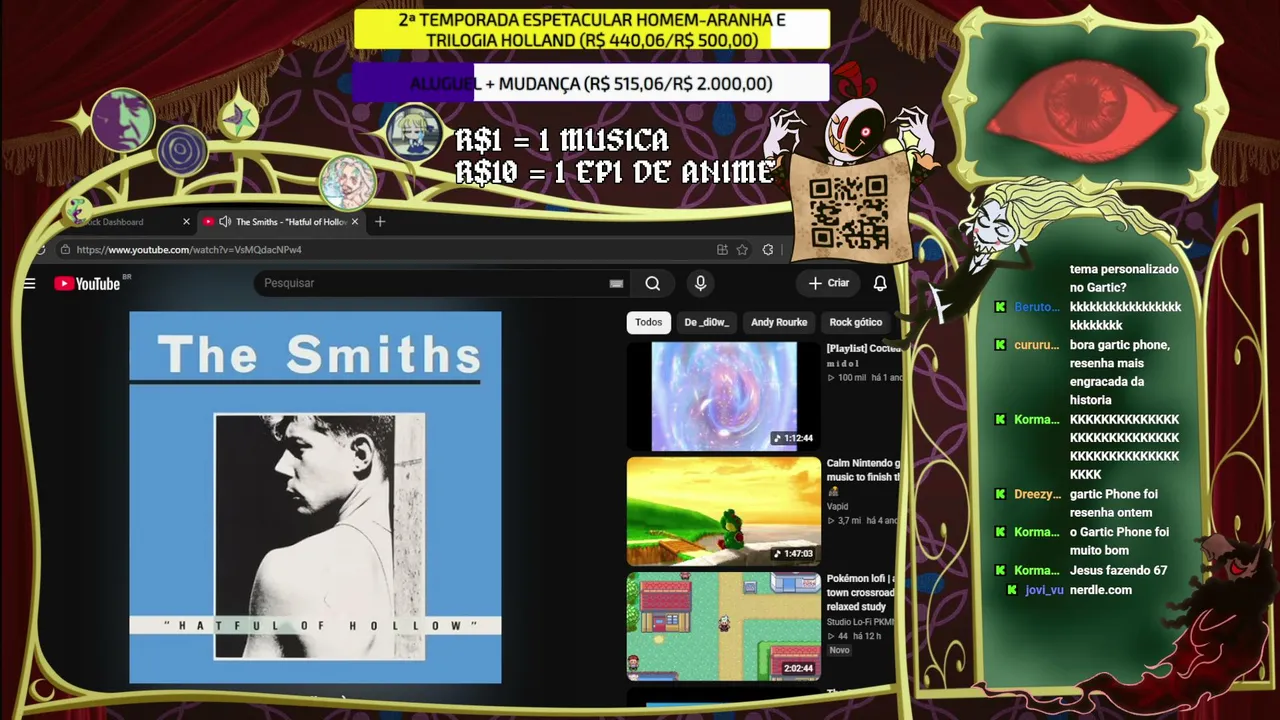This screenshot has width=1280, height=720.
Task: Open the Cocteau playlist video thumbnail
Action: pos(724,396)
